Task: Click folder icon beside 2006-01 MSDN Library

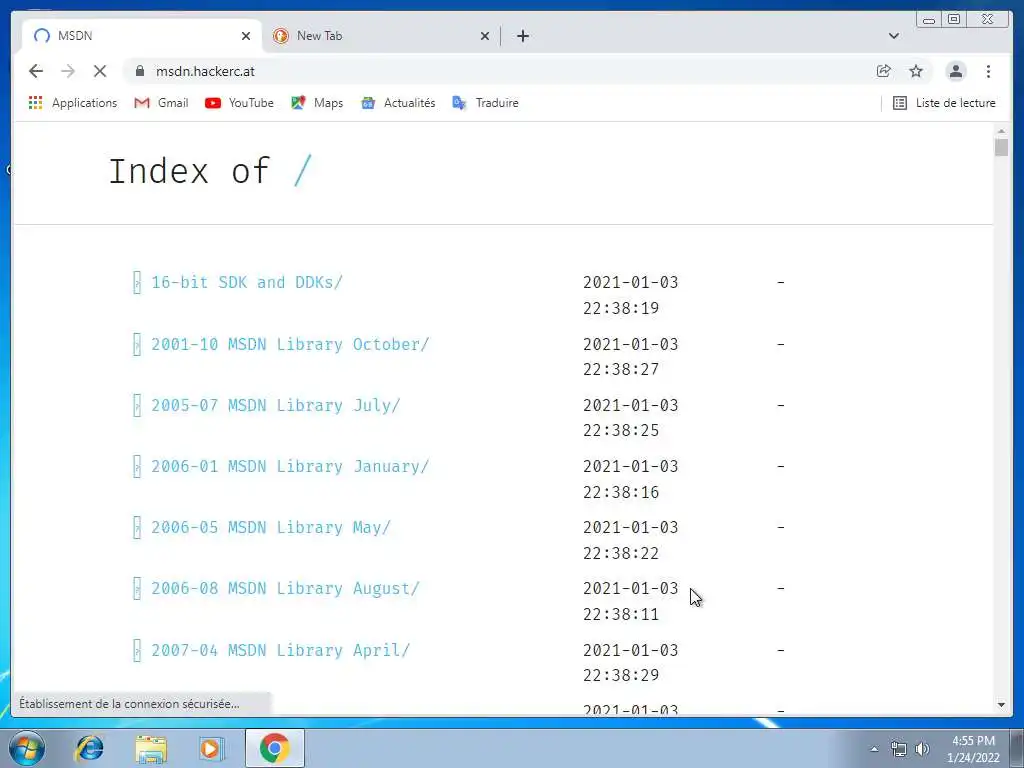Action: click(136, 466)
